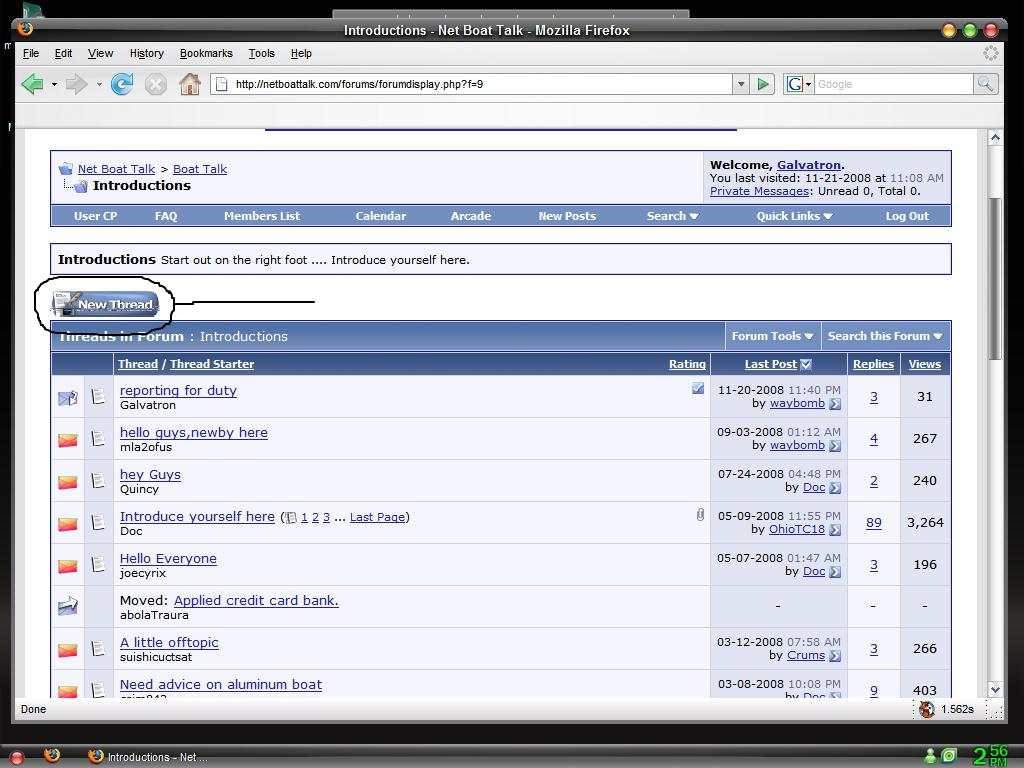Viewport: 1024px width, 768px height.
Task: Open the History menu
Action: pos(146,54)
